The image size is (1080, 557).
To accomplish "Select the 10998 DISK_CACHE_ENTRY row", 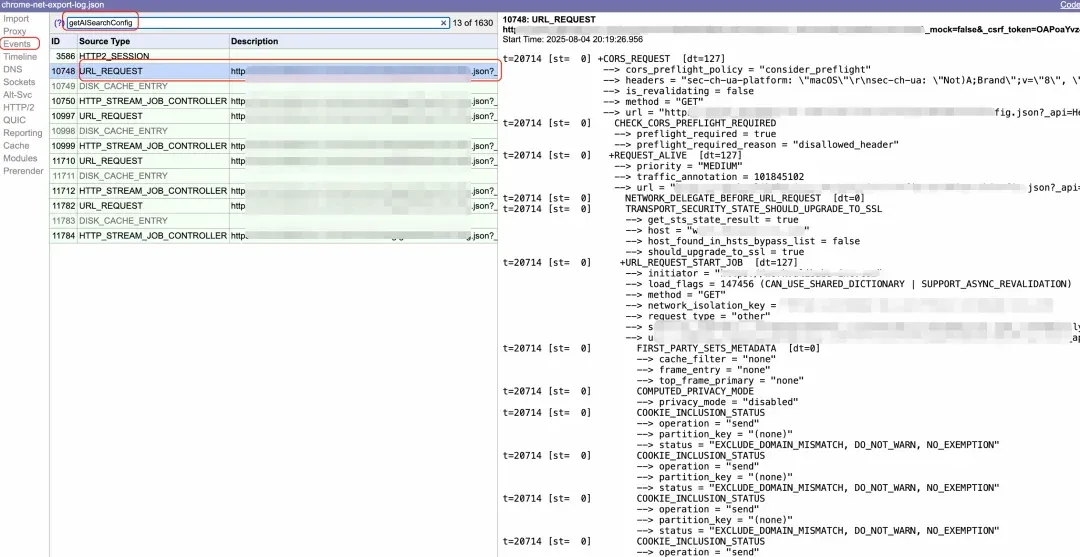I will tap(273, 131).
